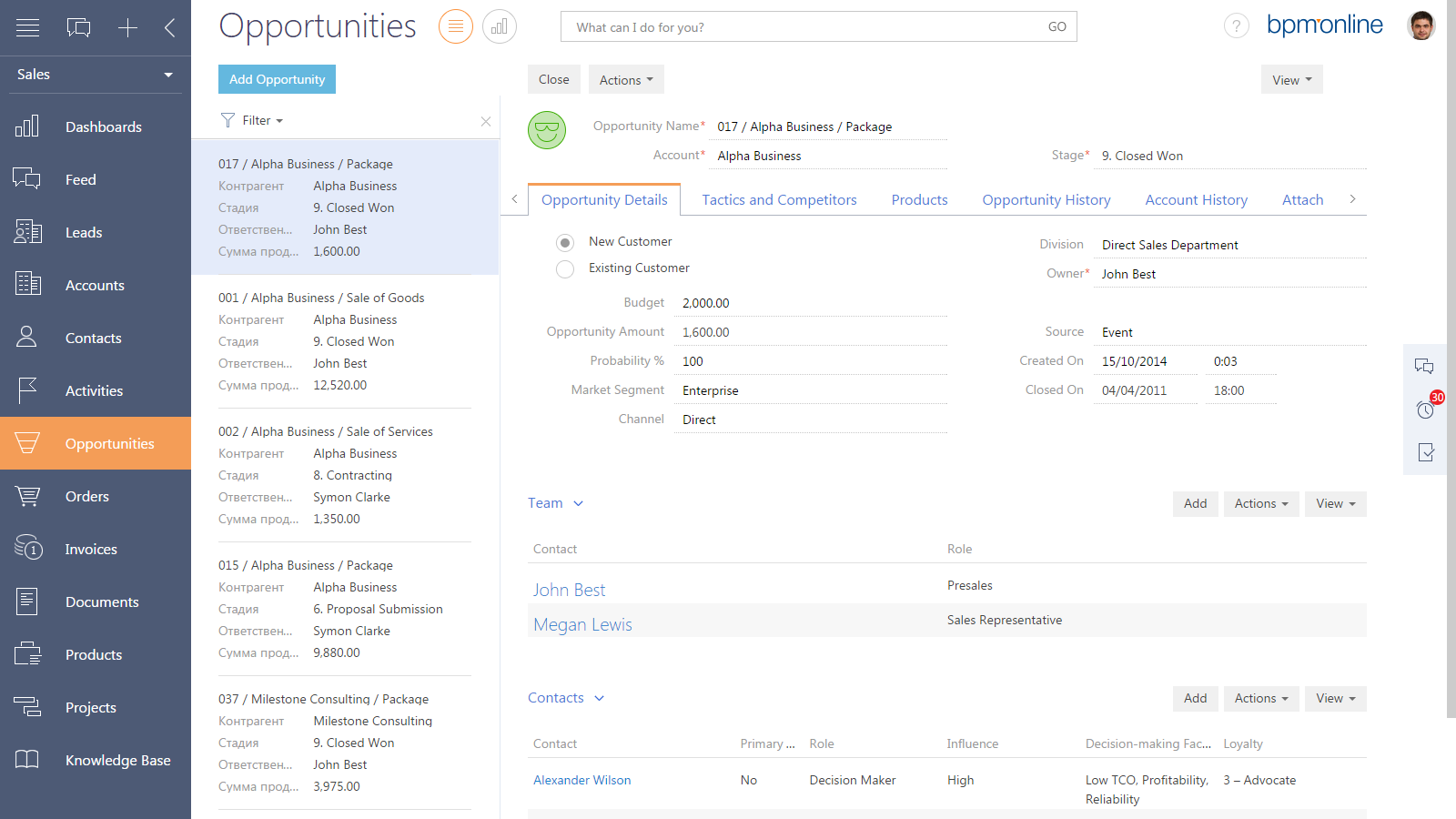Open the hamburger main menu icon
The image size is (1456, 819).
pyautogui.click(x=27, y=28)
